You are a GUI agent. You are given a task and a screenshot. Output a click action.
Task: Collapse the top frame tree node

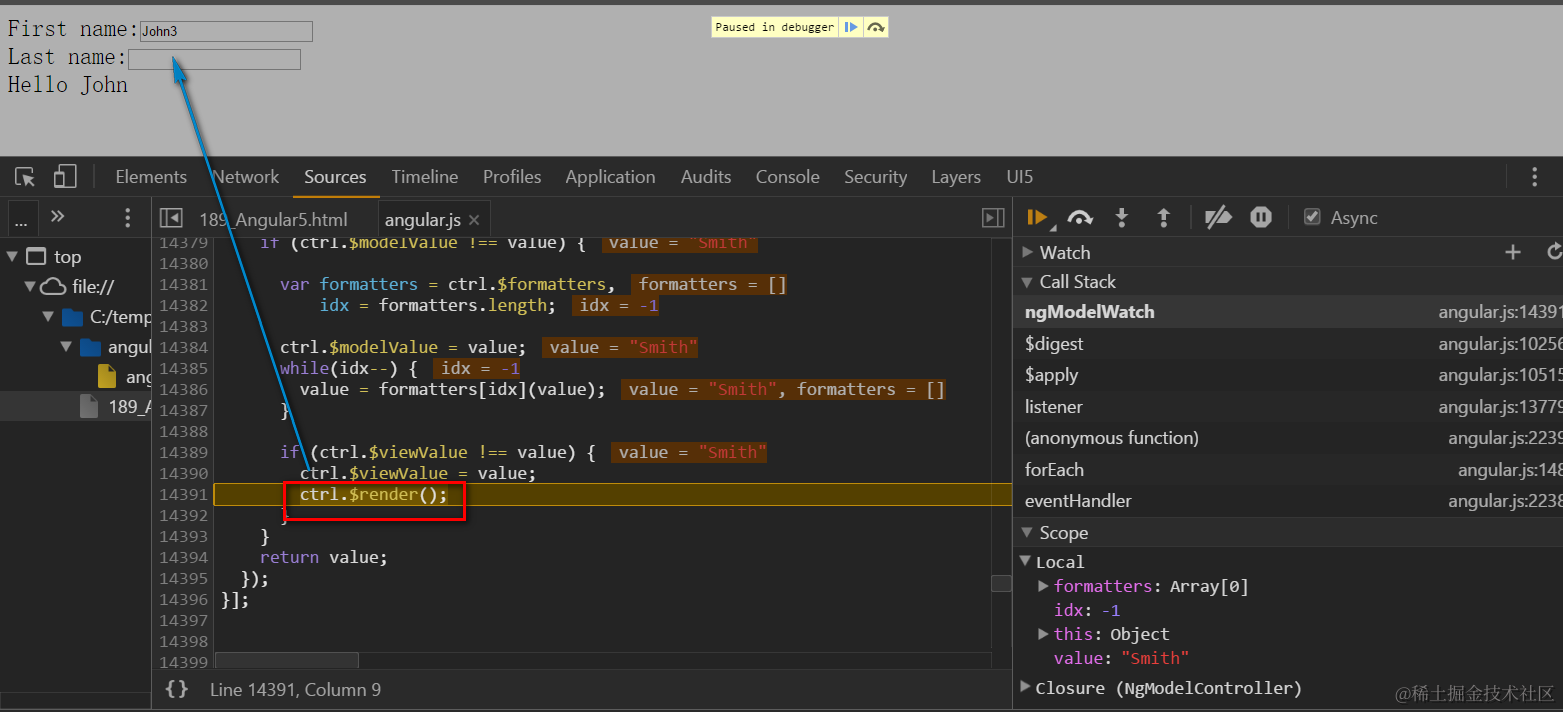(x=12, y=257)
